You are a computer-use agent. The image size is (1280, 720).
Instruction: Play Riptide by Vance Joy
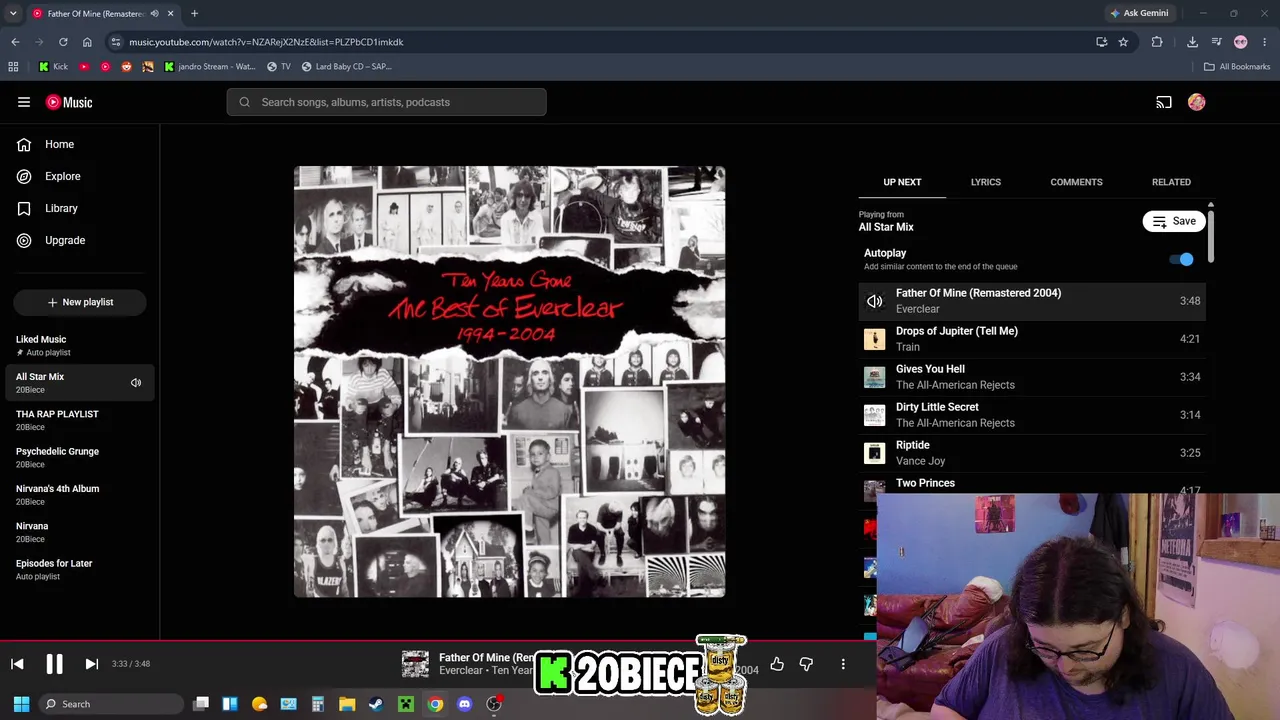(1032, 453)
